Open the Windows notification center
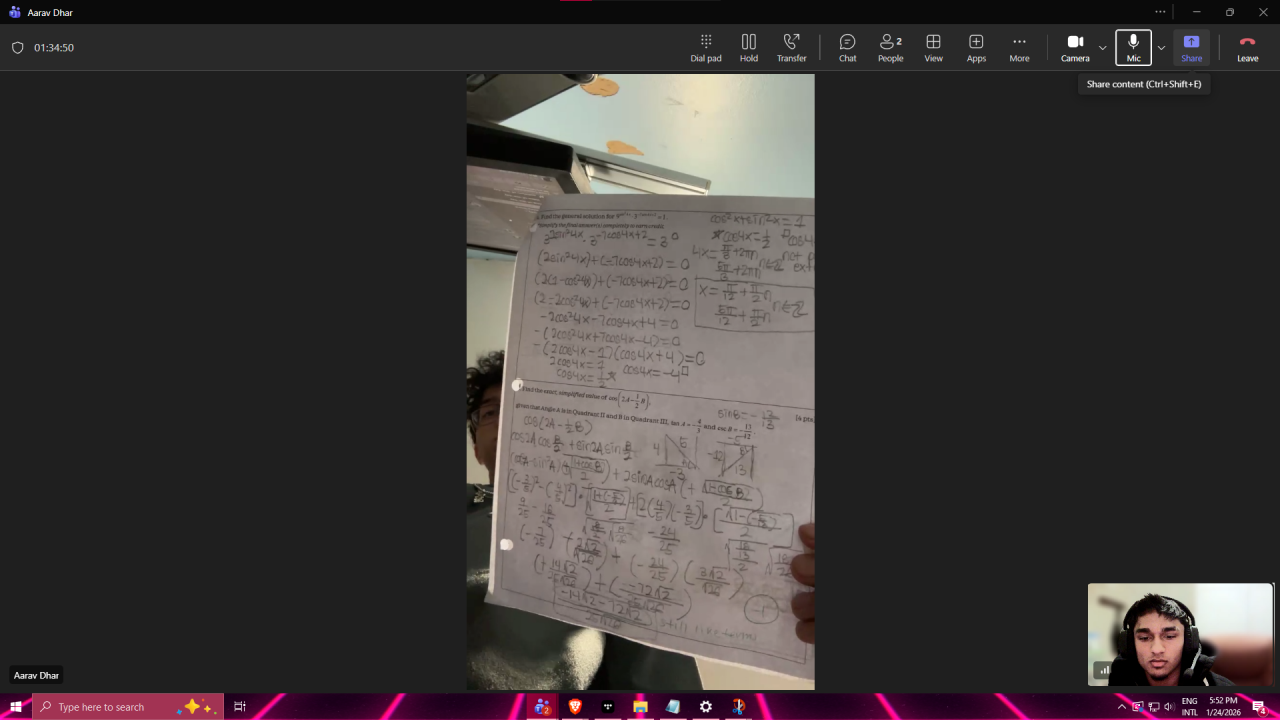Screen dimensions: 1280x720 coord(1259,707)
